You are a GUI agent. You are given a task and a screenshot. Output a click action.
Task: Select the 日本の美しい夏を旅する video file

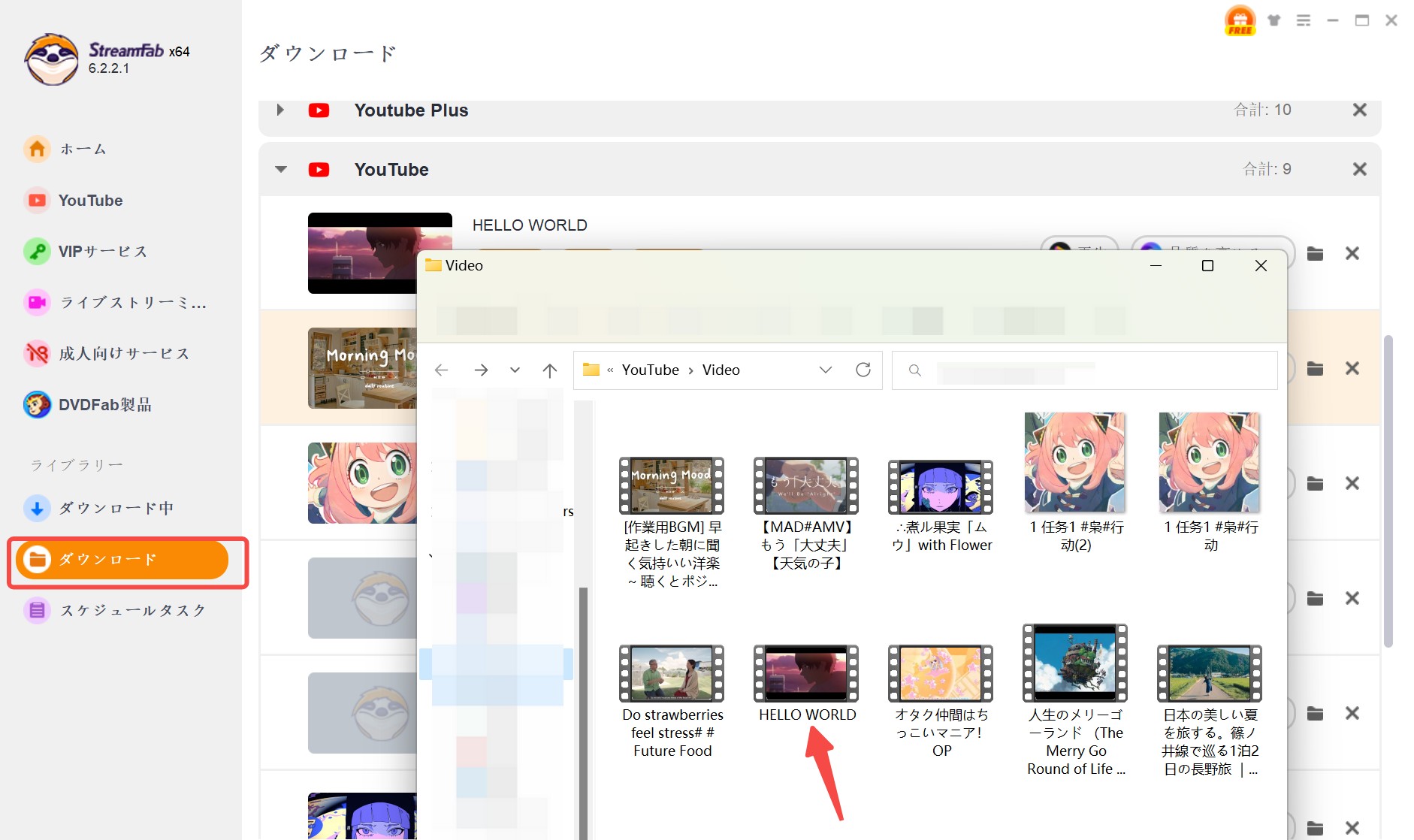pos(1210,711)
